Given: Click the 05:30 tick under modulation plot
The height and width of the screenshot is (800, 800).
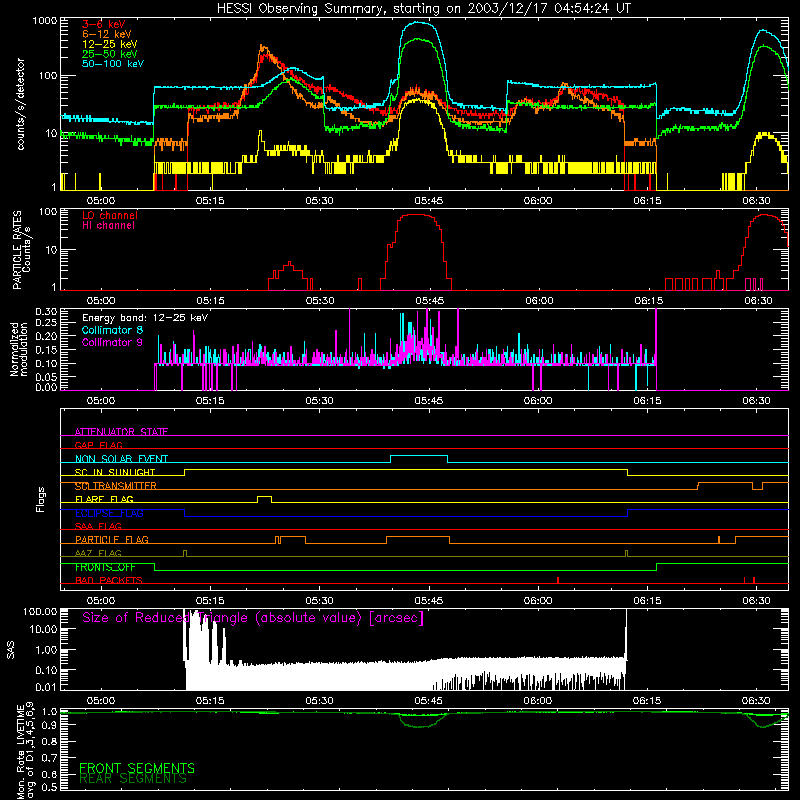Looking at the screenshot, I should pyautogui.click(x=319, y=401).
